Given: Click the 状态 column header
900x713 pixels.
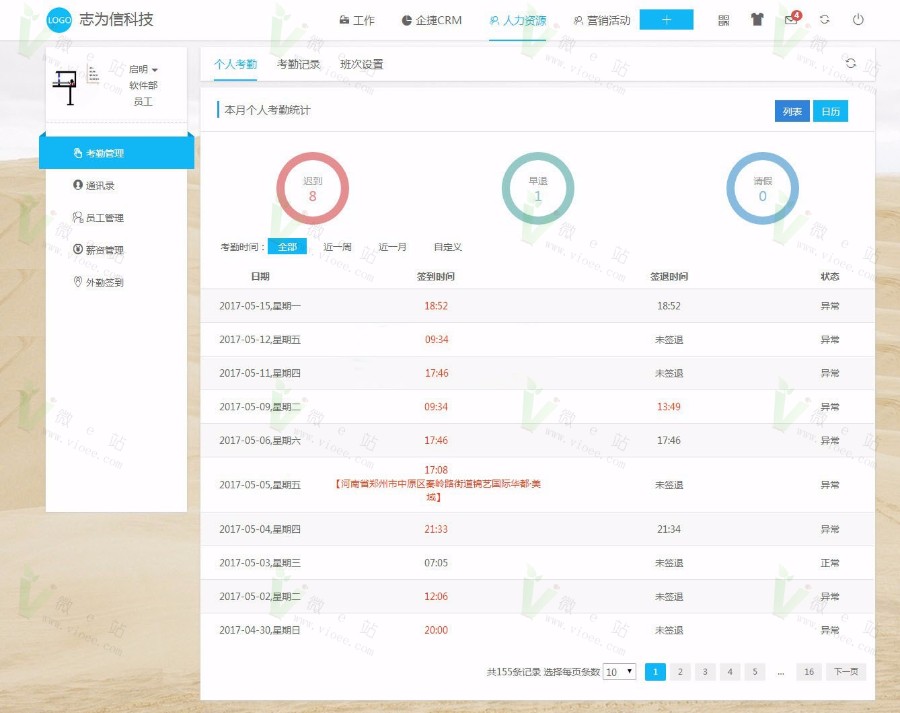Looking at the screenshot, I should point(830,277).
